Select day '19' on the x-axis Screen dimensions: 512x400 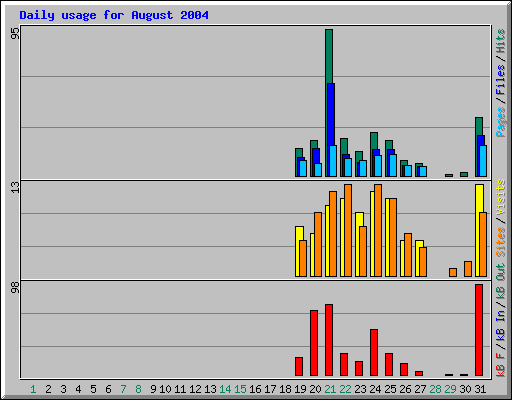pyautogui.click(x=300, y=389)
